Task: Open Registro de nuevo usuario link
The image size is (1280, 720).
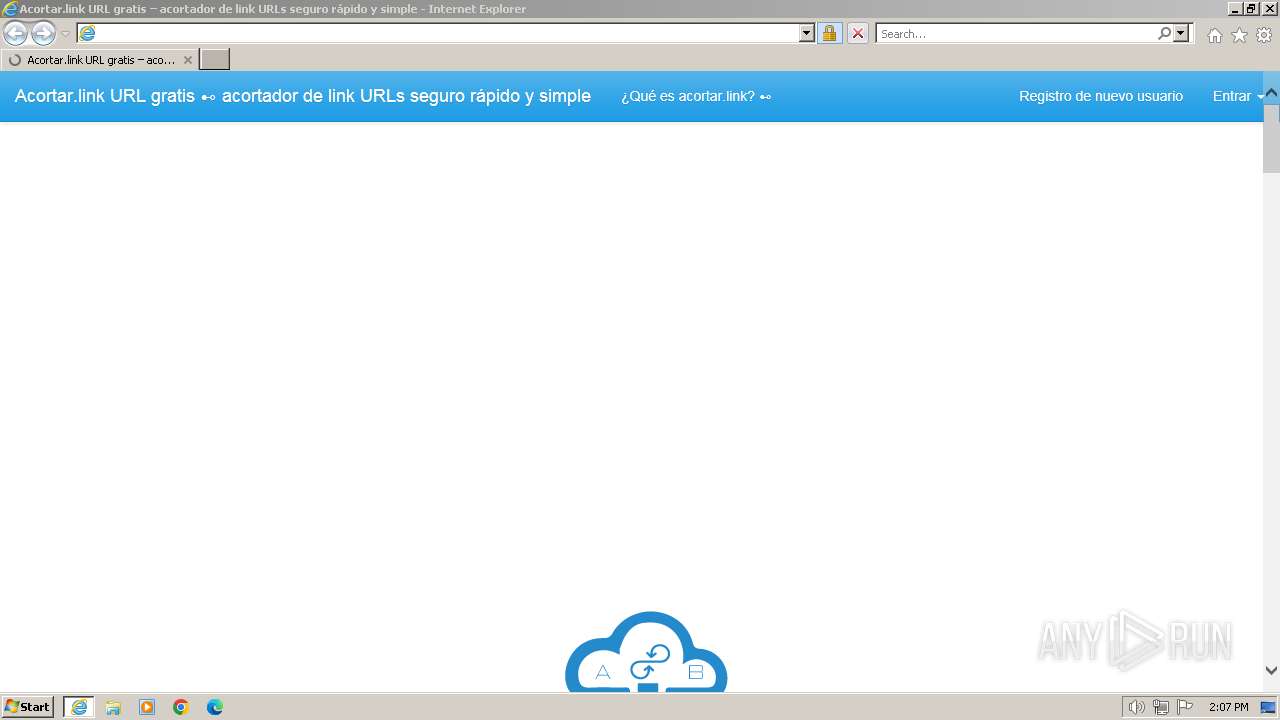Action: tap(1101, 96)
